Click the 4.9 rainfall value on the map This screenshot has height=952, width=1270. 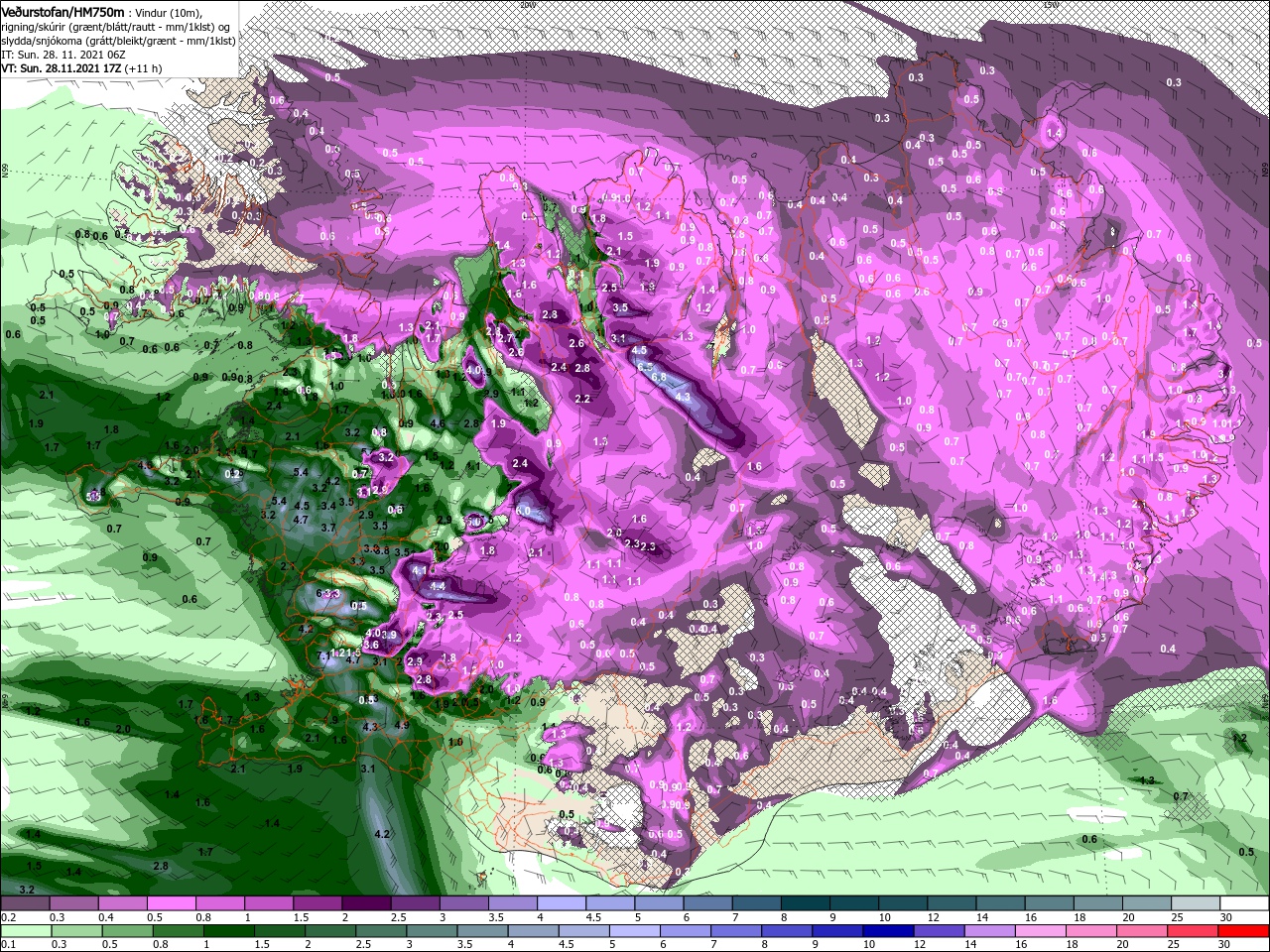click(x=402, y=725)
